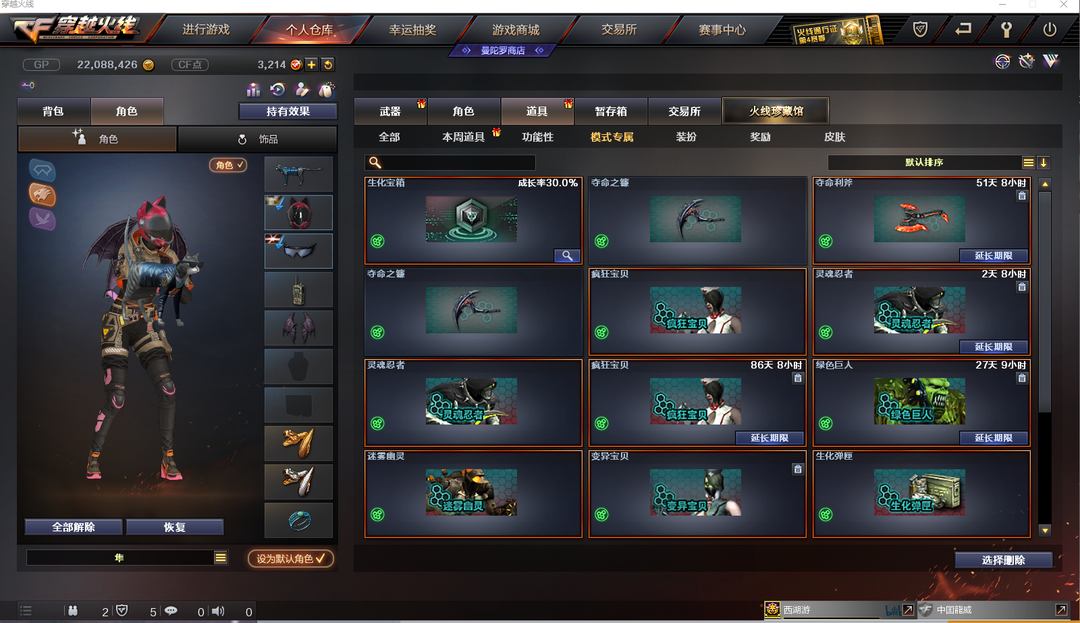Select the cat helmet equipment slot
Viewport: 1080px width, 623px height.
point(298,212)
